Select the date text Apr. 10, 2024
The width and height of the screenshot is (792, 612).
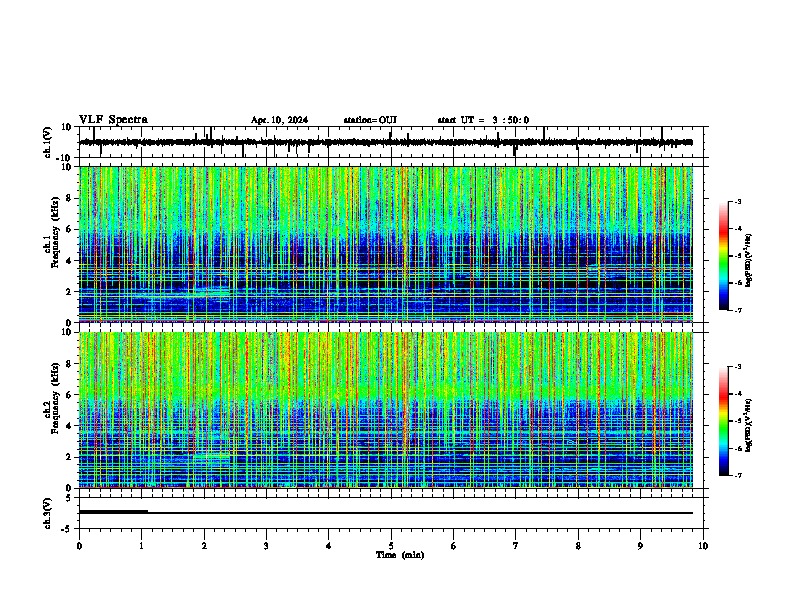(279, 120)
